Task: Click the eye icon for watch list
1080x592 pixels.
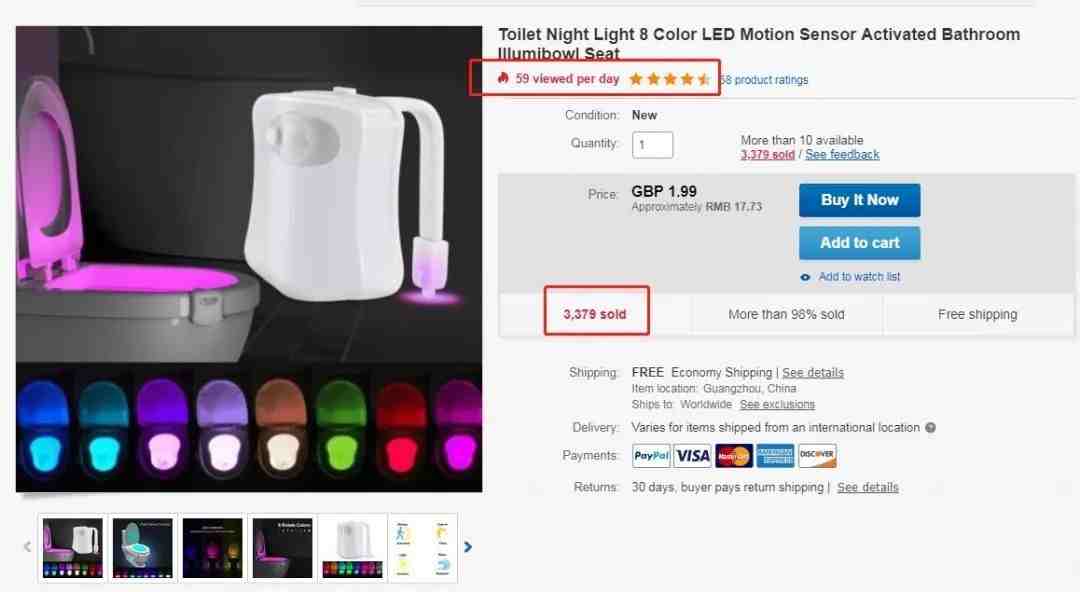Action: click(x=806, y=277)
